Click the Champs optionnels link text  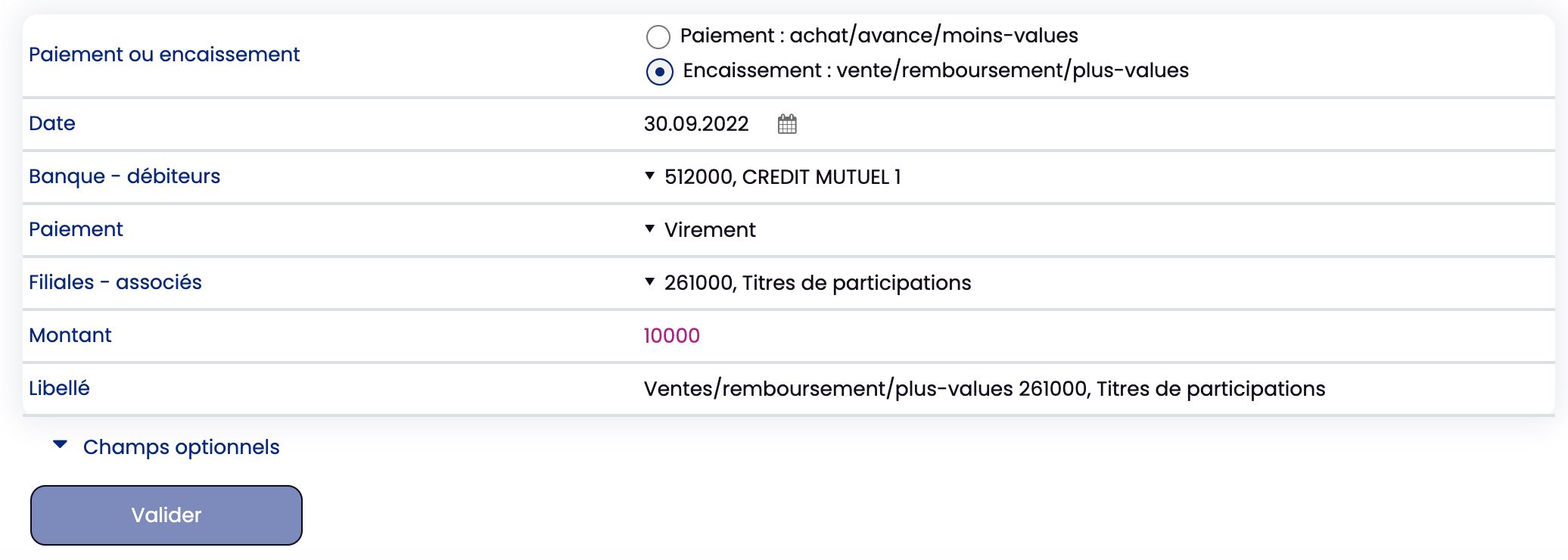pyautogui.click(x=182, y=447)
